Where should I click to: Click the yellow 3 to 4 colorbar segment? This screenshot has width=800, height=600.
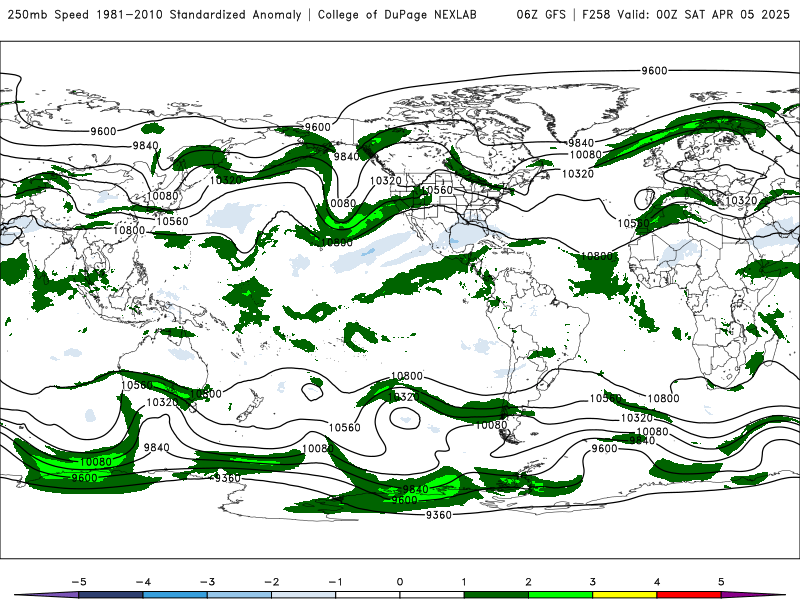[624, 595]
